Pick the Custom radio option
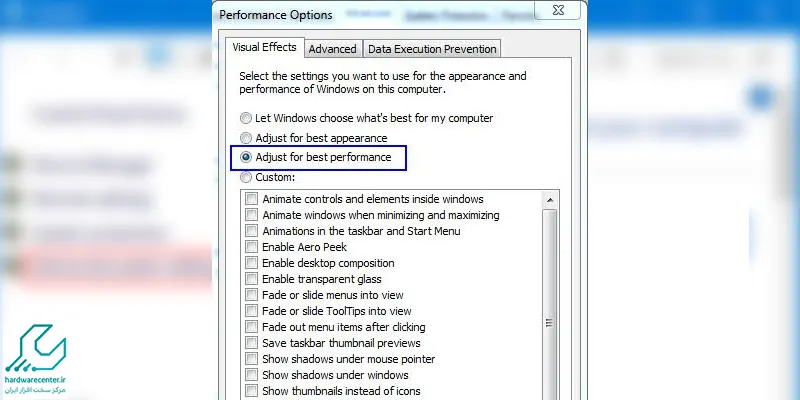 click(246, 177)
